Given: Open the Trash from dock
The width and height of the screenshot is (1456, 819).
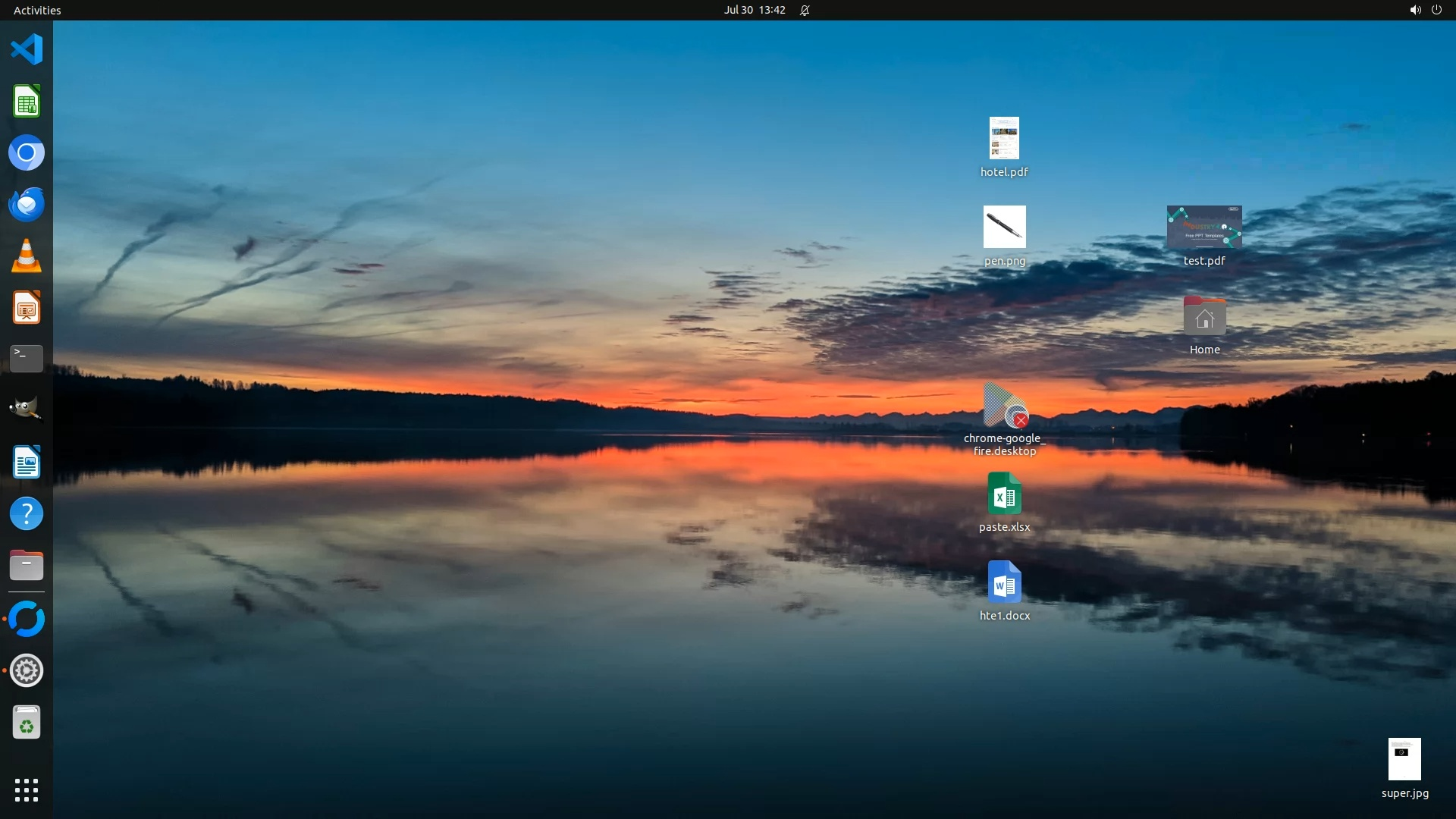Looking at the screenshot, I should (27, 723).
